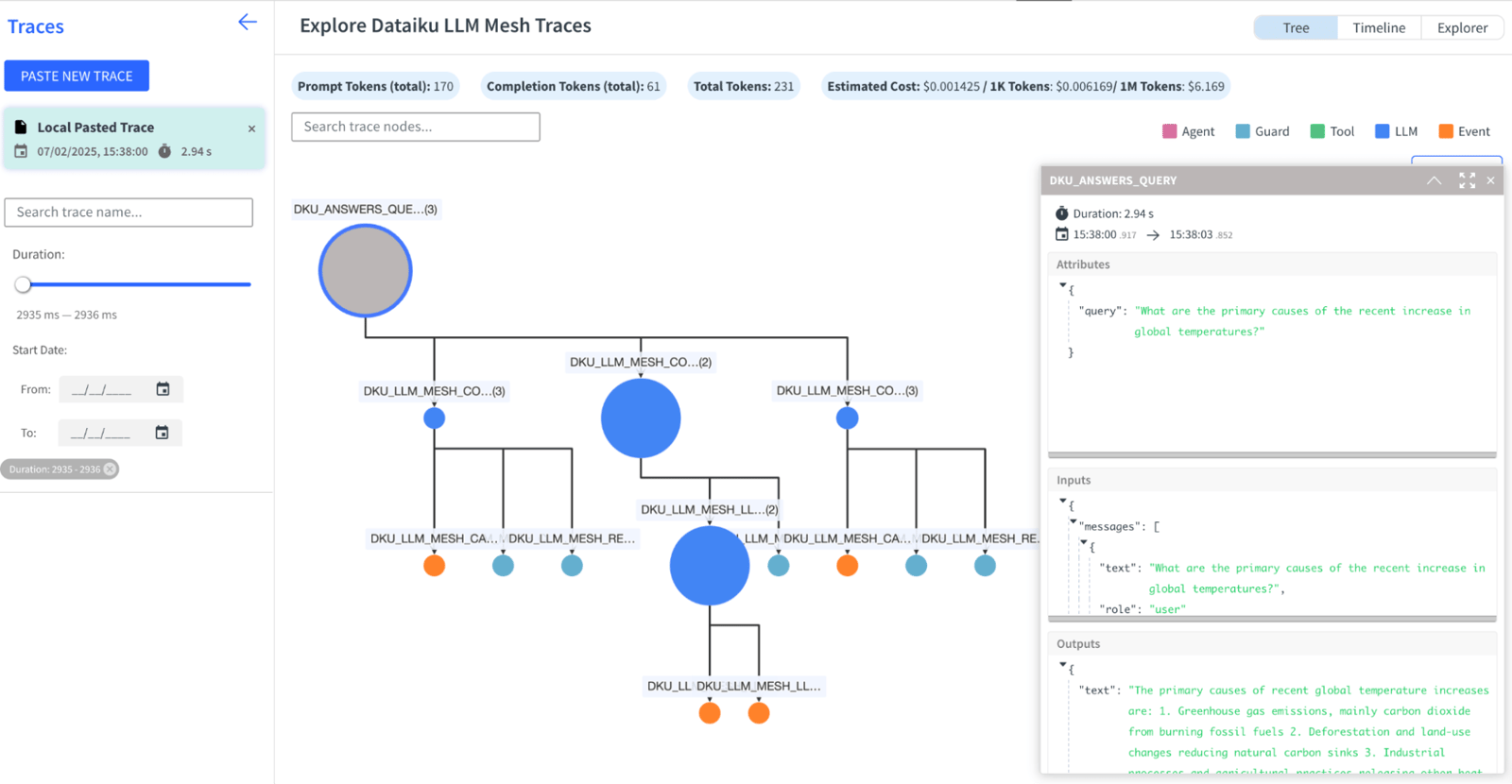Image resolution: width=1512 pixels, height=784 pixels.
Task: Click the PASTE NEW TRACE button
Action: (77, 76)
